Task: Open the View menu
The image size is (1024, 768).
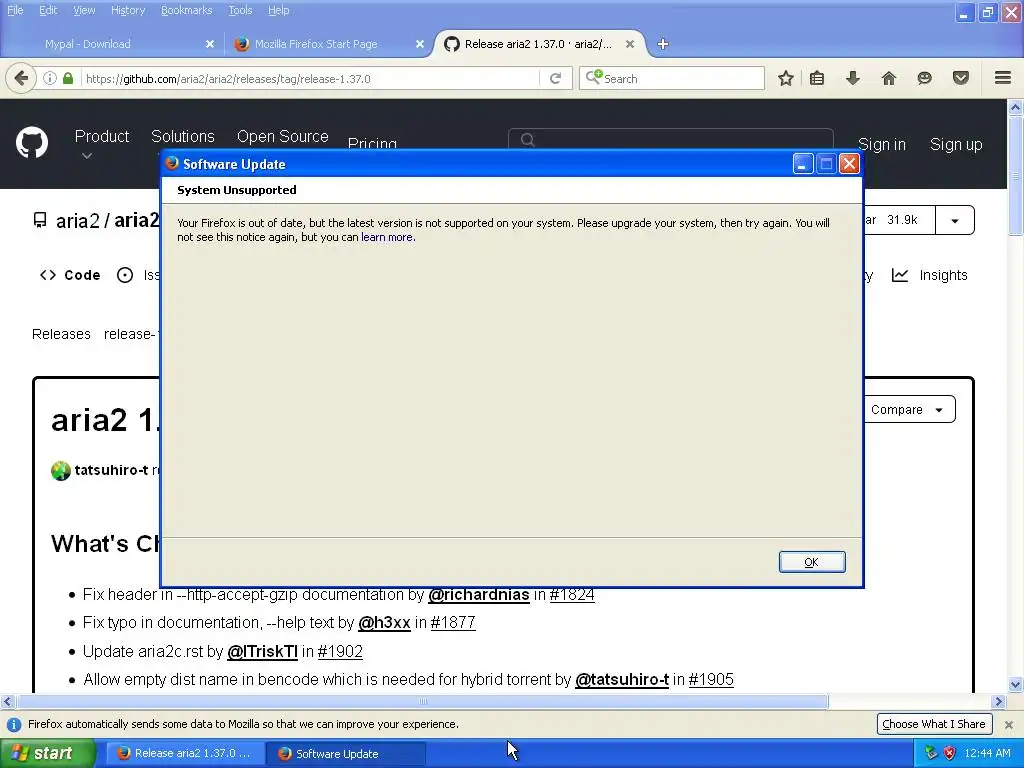Action: point(84,10)
